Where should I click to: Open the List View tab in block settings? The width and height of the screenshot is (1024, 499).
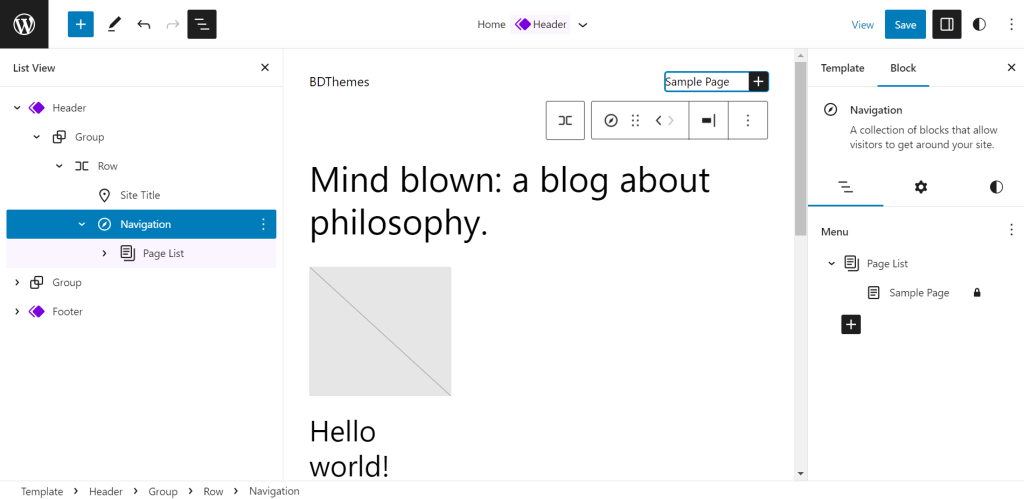(846, 187)
